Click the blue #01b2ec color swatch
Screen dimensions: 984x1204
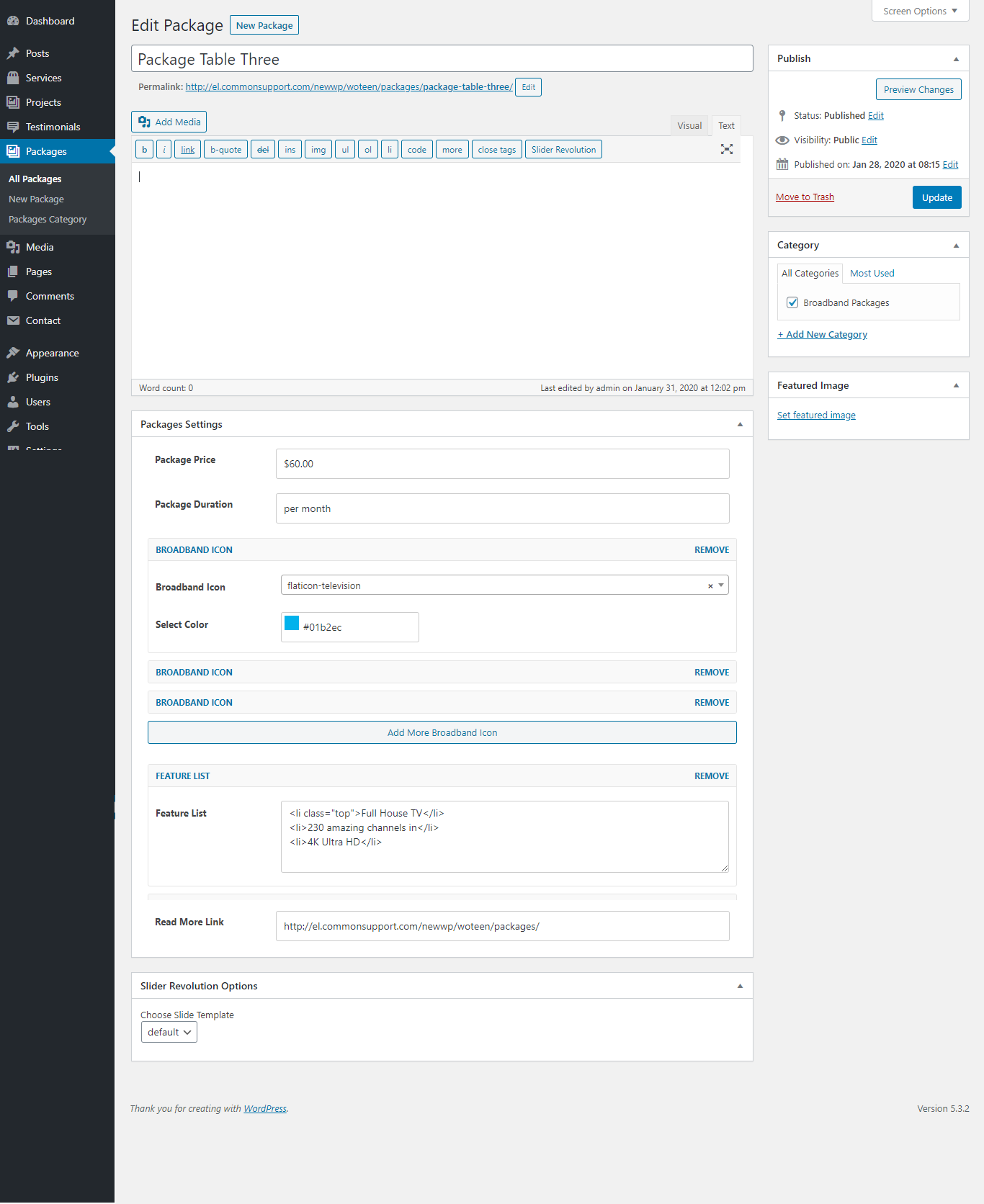(292, 624)
